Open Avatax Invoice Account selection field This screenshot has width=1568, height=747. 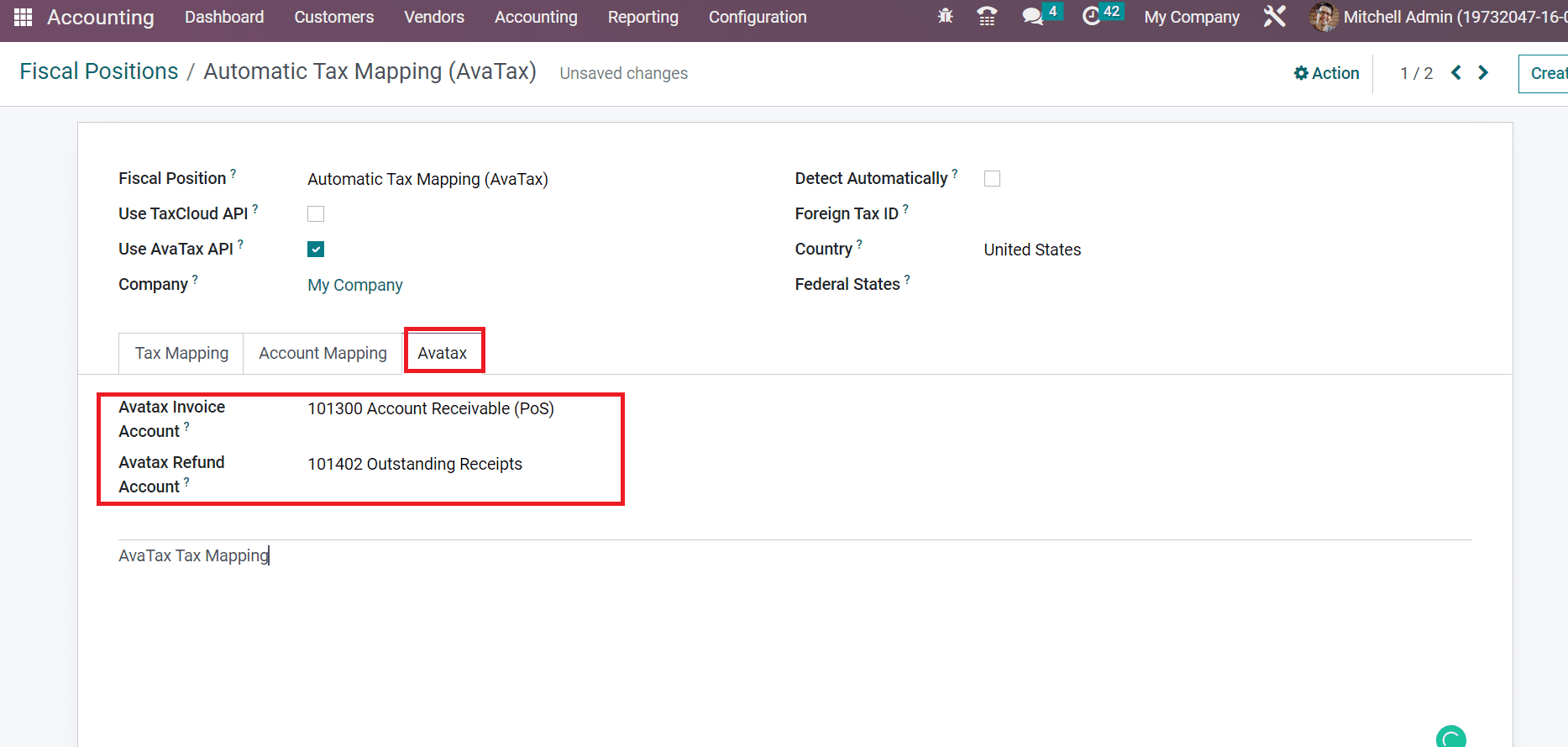(431, 408)
